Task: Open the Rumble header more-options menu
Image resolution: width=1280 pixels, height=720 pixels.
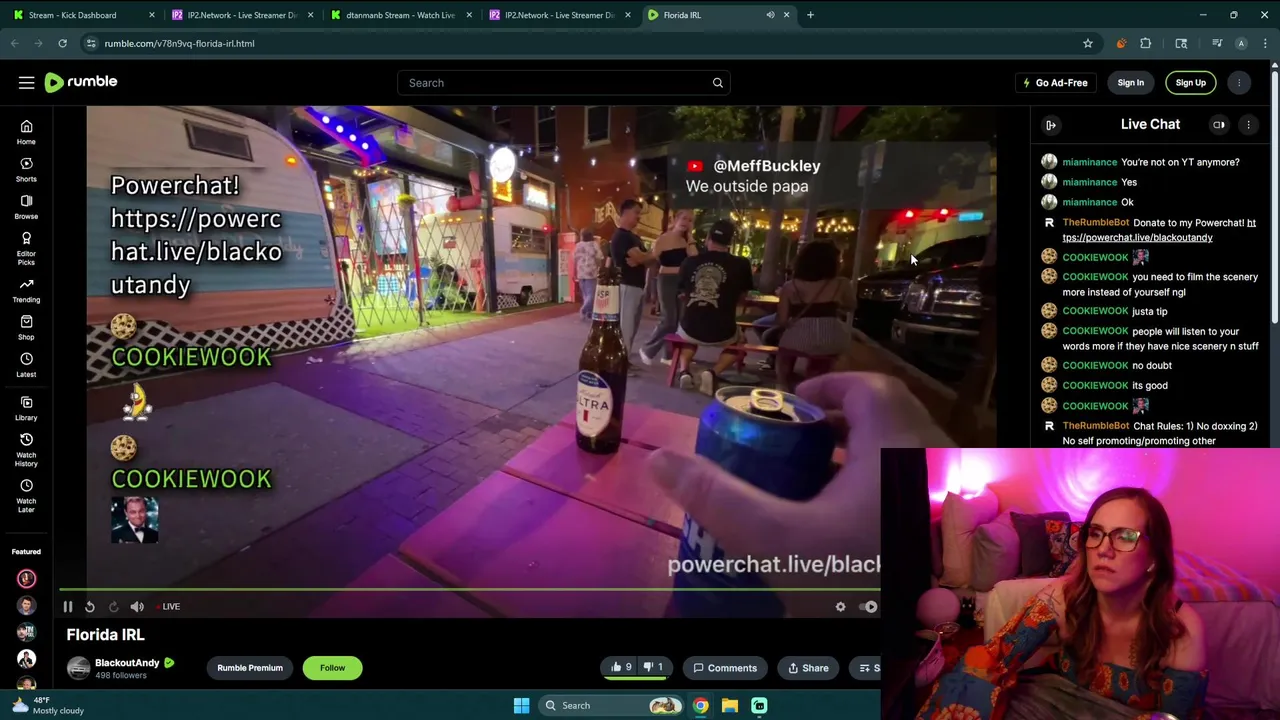Action: click(1239, 83)
